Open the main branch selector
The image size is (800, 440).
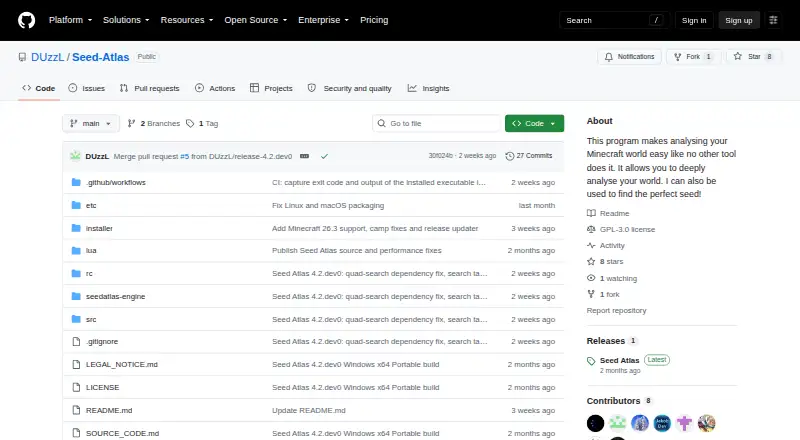(91, 124)
